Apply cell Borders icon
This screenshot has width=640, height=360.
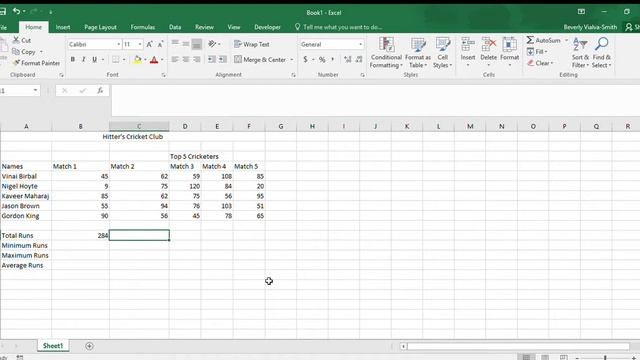coord(116,60)
